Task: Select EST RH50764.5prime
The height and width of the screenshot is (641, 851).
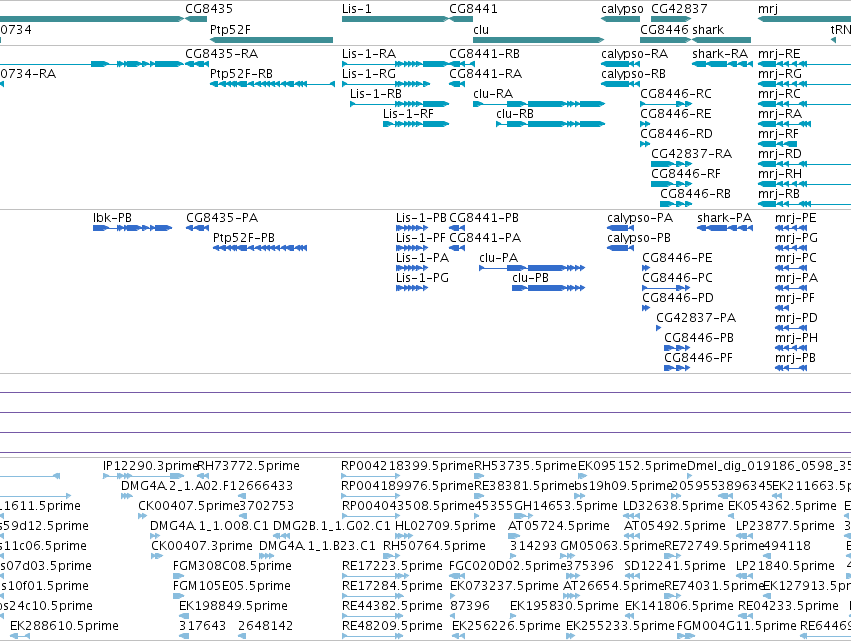Action: point(434,546)
